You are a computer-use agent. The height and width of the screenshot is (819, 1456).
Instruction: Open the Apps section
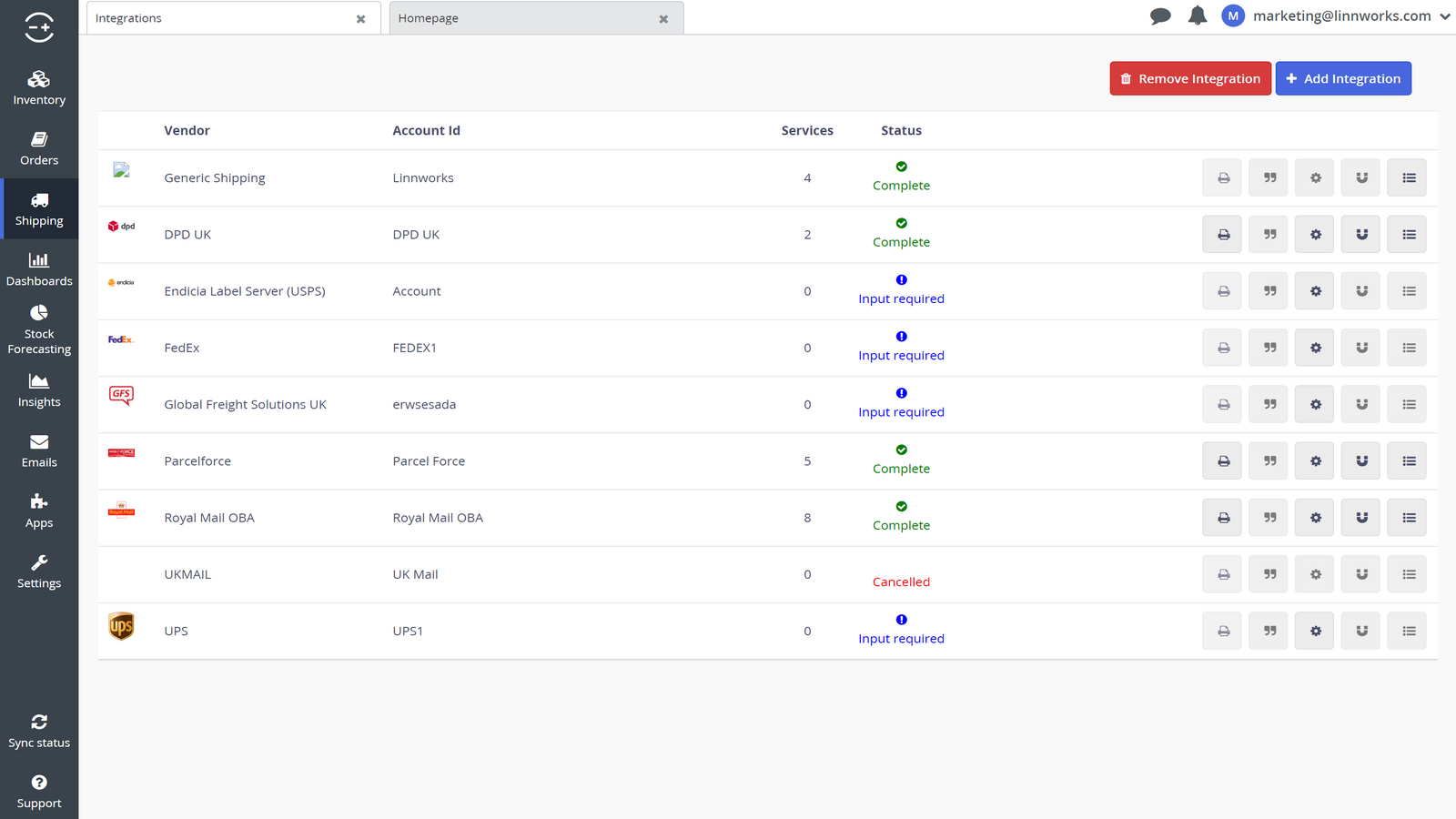pos(39,511)
